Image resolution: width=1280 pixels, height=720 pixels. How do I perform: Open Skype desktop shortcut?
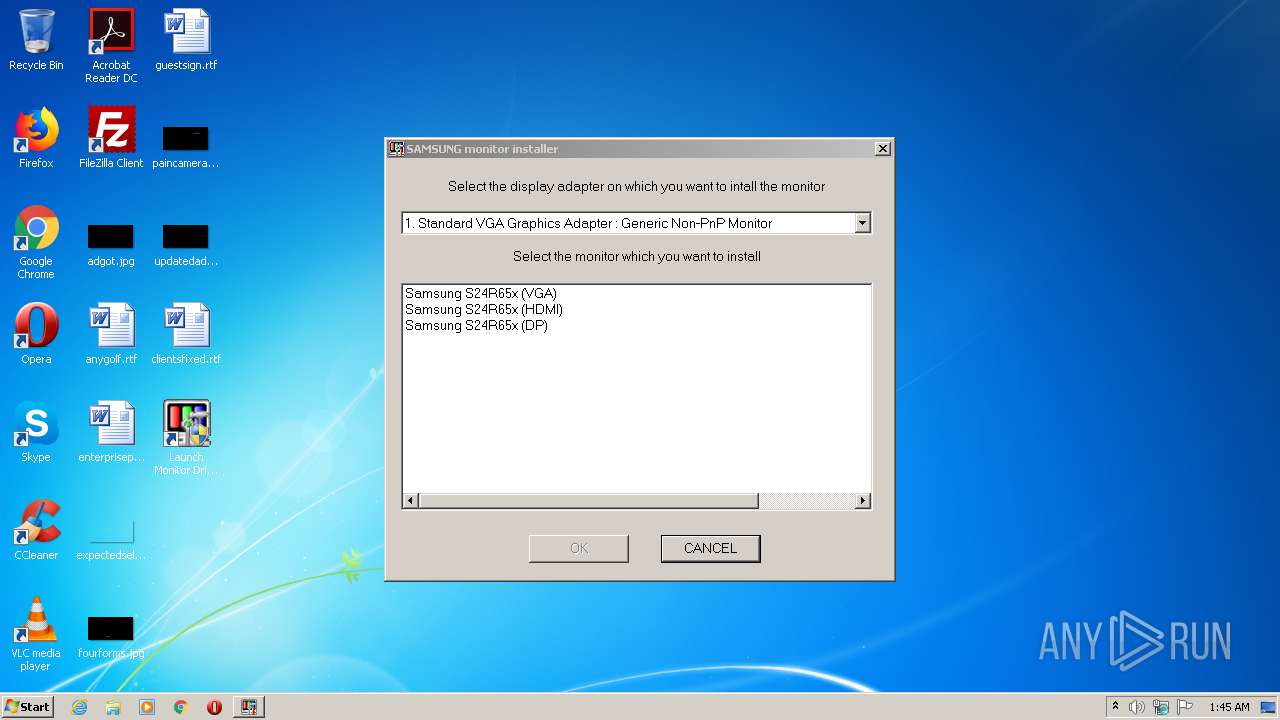point(36,432)
